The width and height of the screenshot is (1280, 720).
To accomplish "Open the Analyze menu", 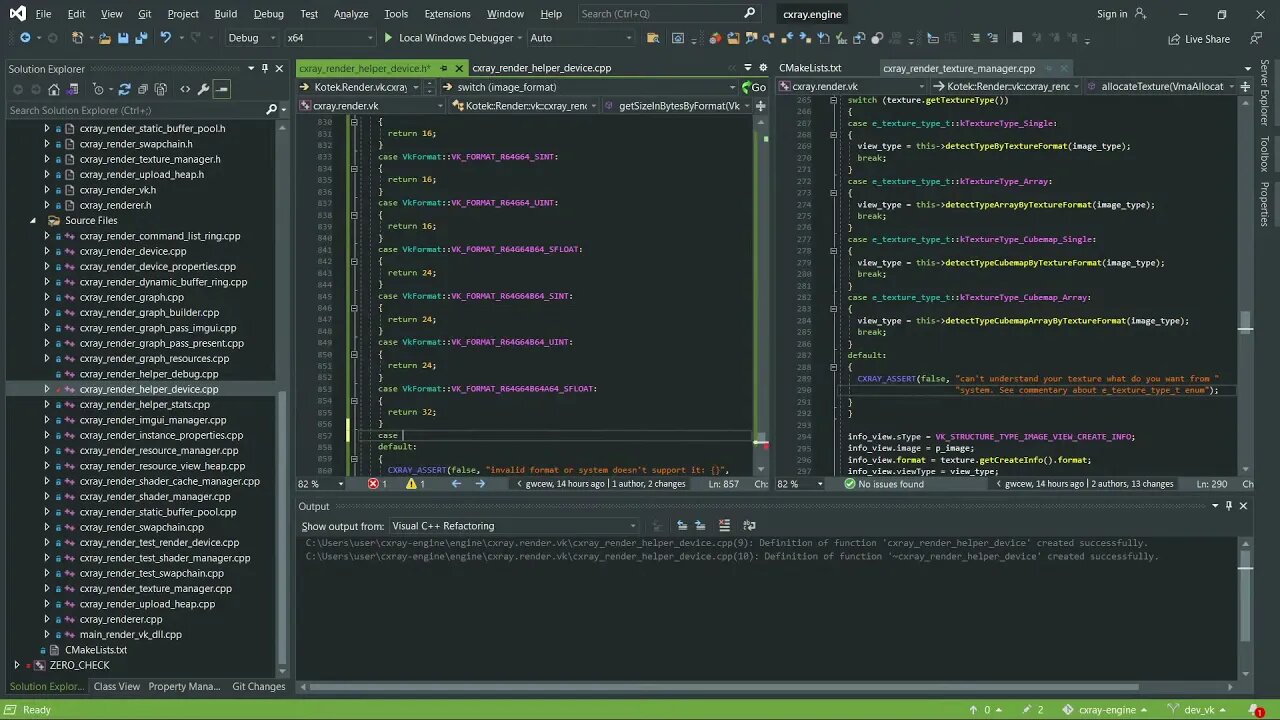I will (351, 14).
